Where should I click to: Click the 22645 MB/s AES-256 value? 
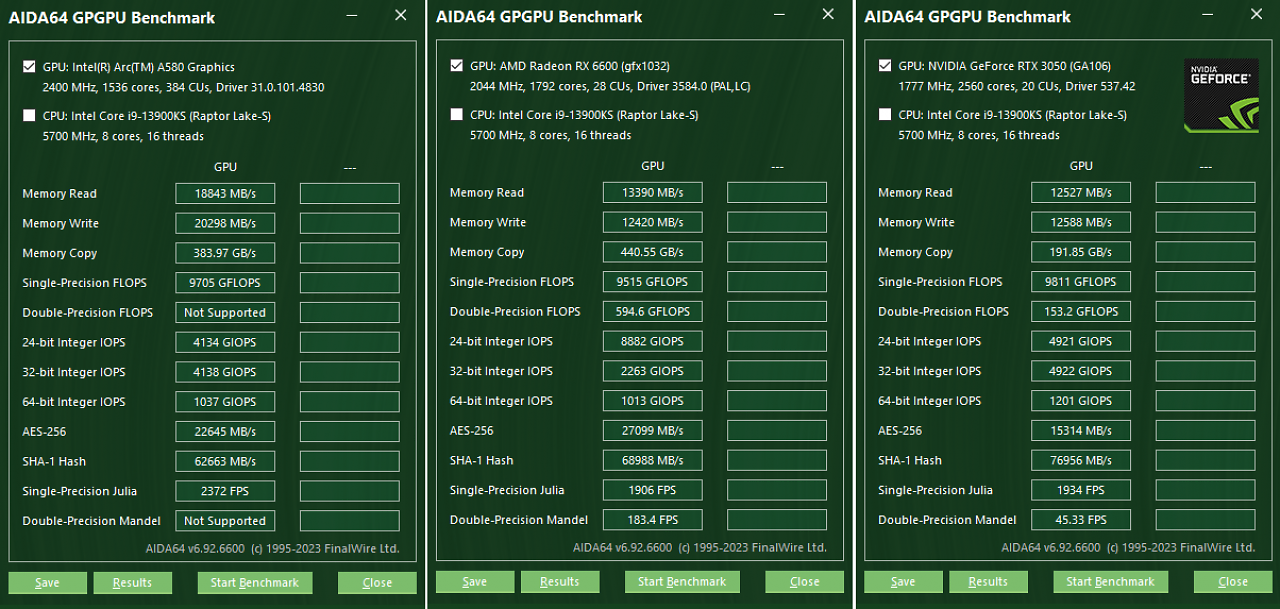pos(225,432)
